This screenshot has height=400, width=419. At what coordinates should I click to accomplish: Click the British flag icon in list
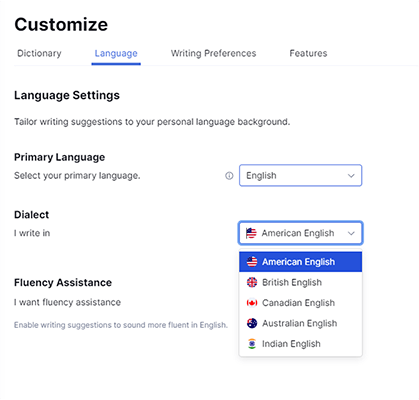pyautogui.click(x=252, y=282)
